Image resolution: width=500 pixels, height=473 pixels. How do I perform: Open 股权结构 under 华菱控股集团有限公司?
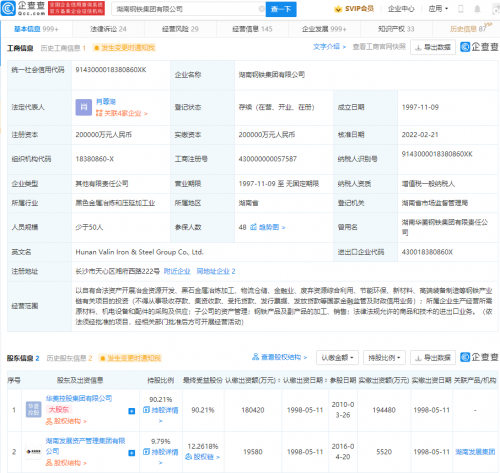(x=66, y=421)
